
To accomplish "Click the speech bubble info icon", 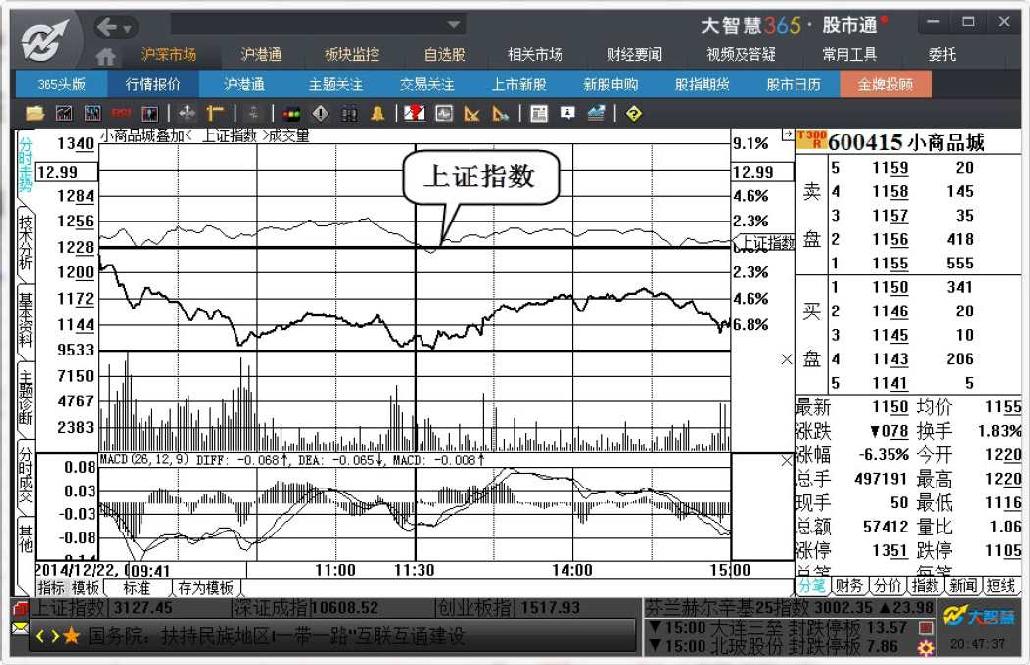I will click(568, 113).
